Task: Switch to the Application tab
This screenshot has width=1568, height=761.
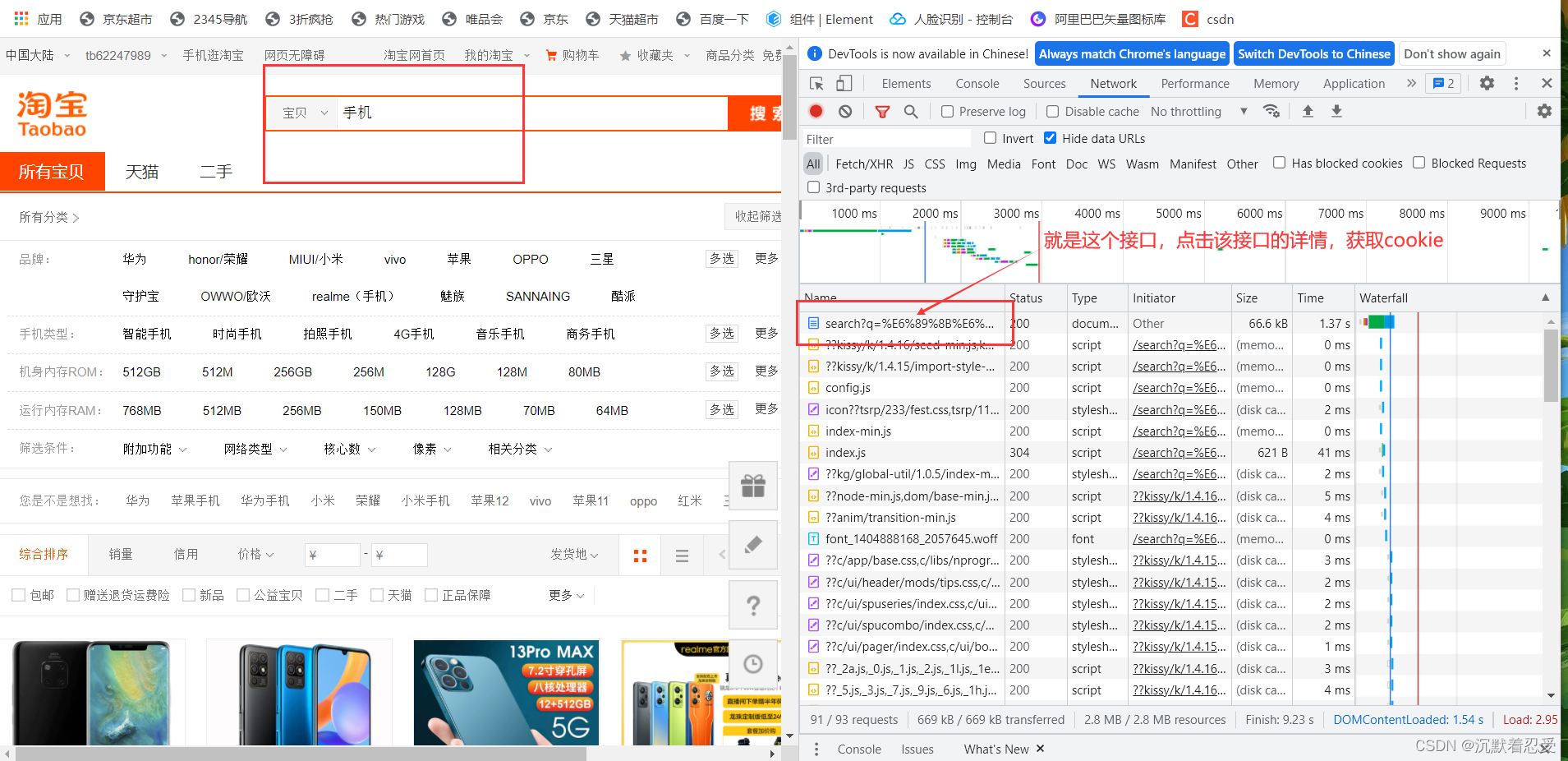Action: pos(1354,83)
